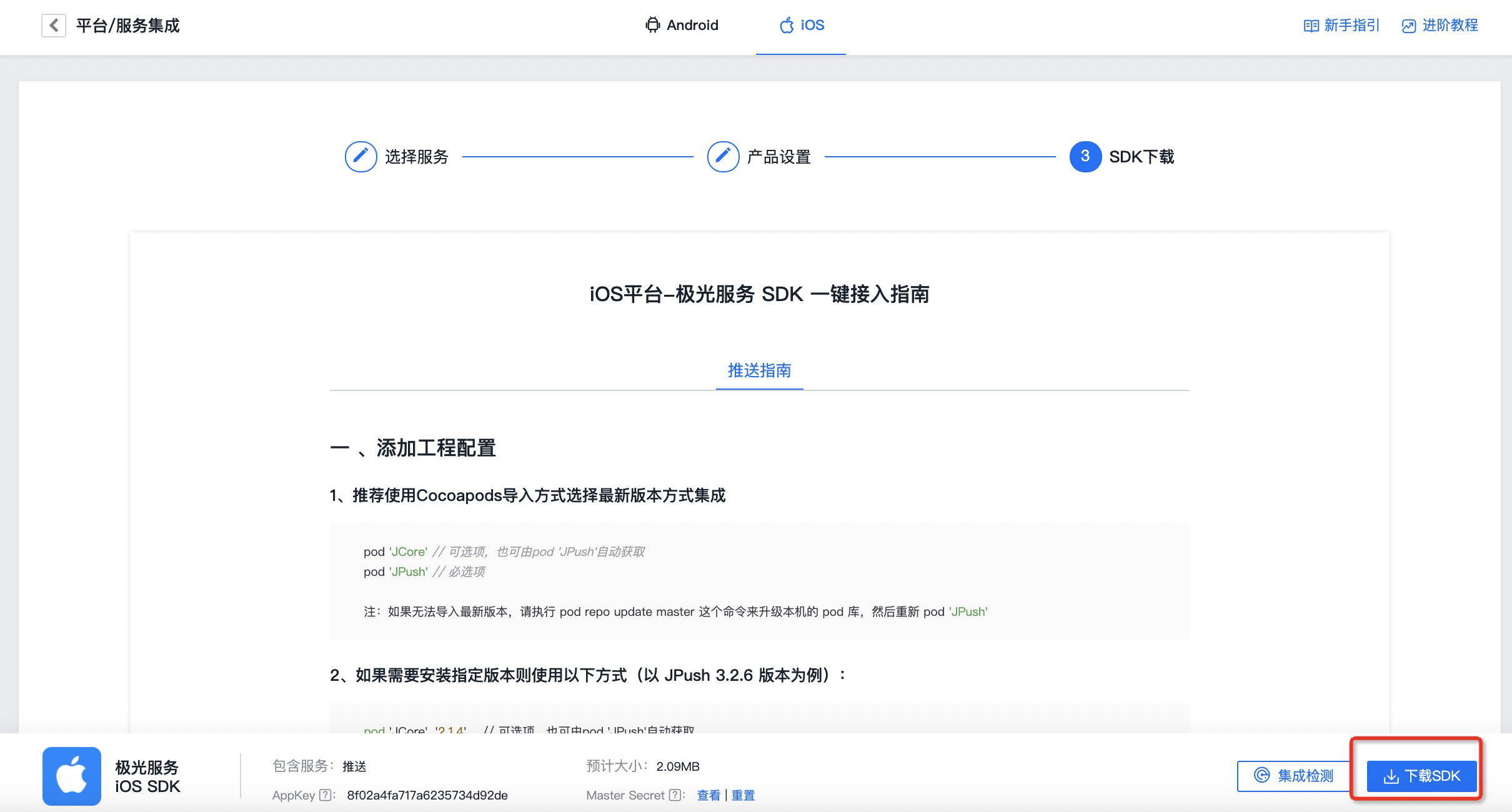Click the AppKey help question icon
Image resolution: width=1512 pixels, height=812 pixels.
tap(325, 795)
